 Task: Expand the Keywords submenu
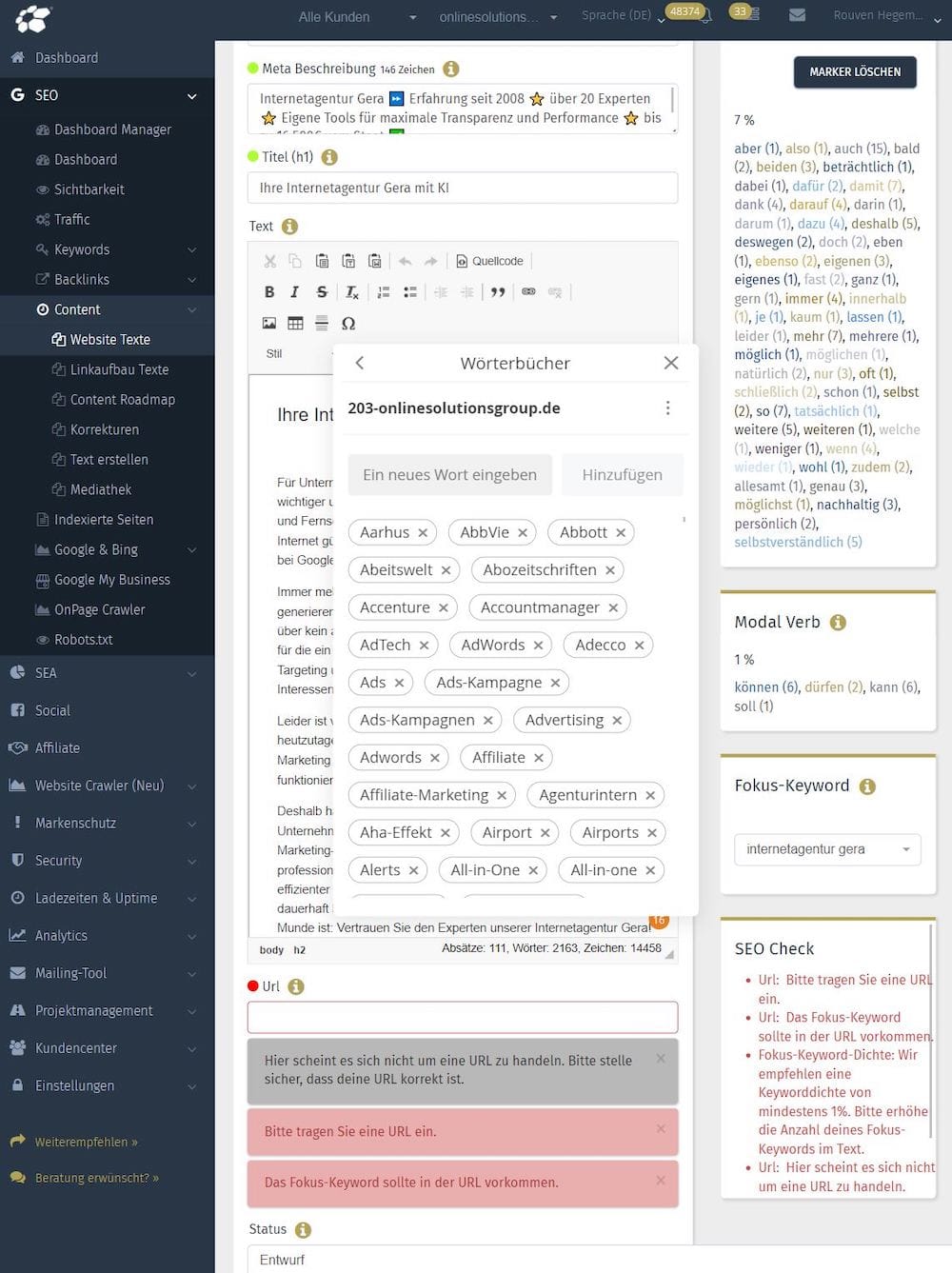191,250
